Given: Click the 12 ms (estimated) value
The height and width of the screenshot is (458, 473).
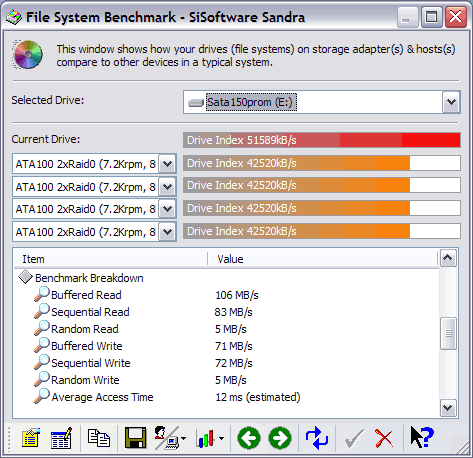Looking at the screenshot, I should pos(258,397).
